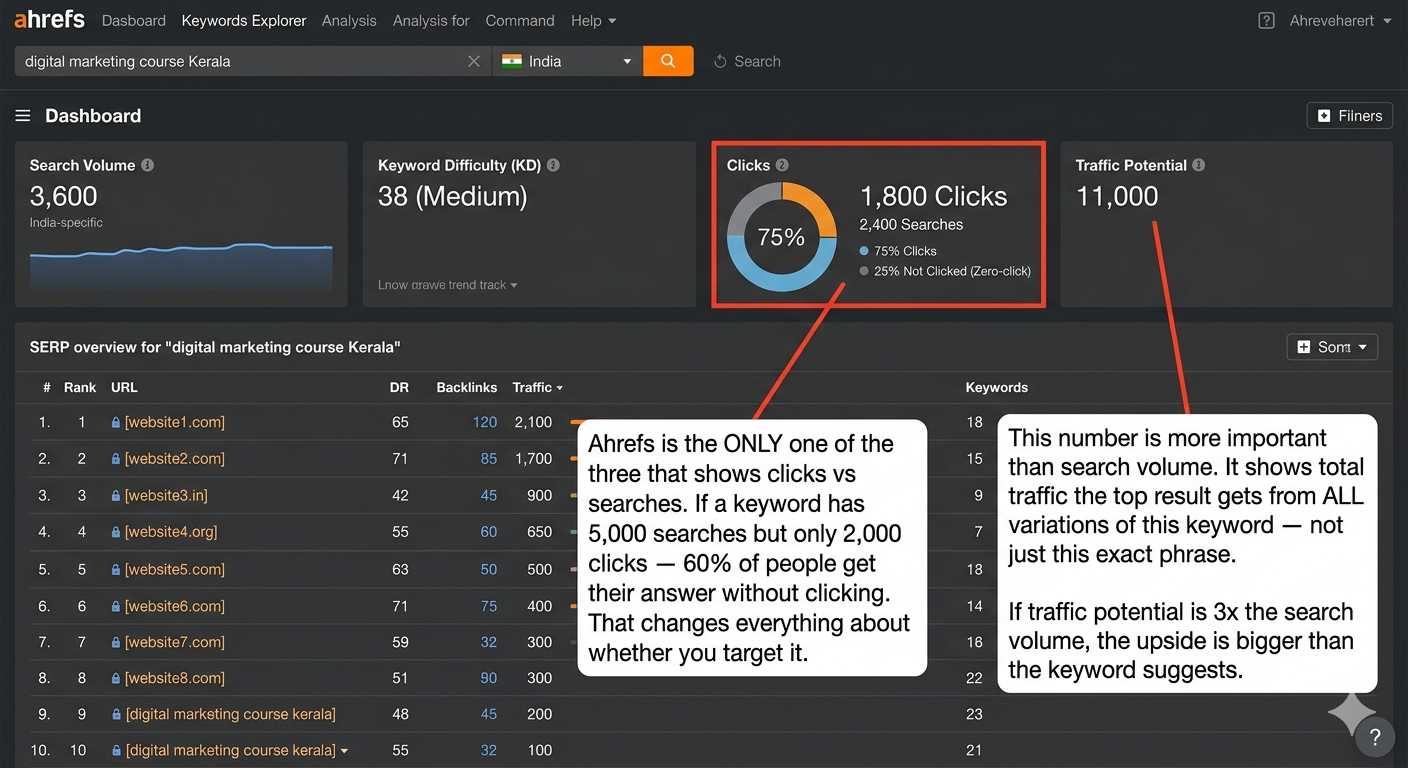The width and height of the screenshot is (1408, 768).
Task: Open the rank 9 digital marketing course kerala link
Action: [231, 714]
